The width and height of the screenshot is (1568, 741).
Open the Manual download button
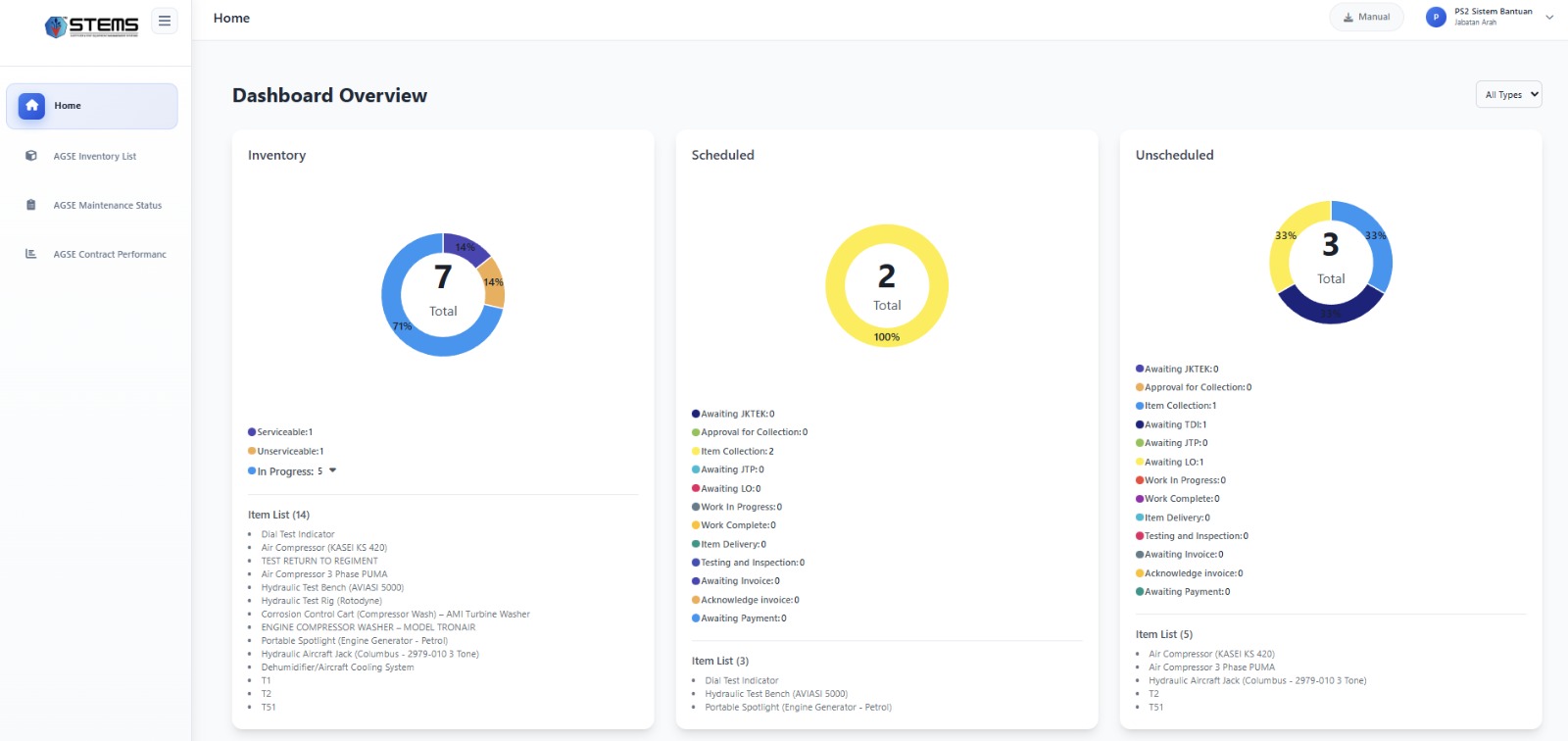(1366, 18)
